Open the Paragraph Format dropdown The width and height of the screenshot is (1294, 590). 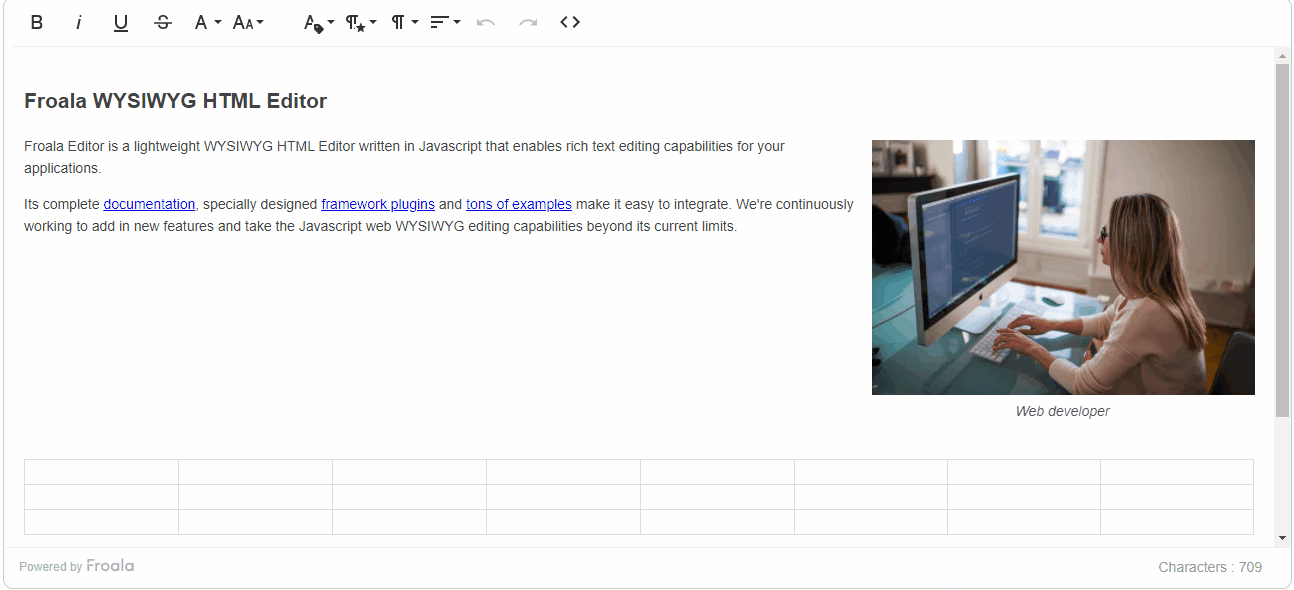point(400,21)
